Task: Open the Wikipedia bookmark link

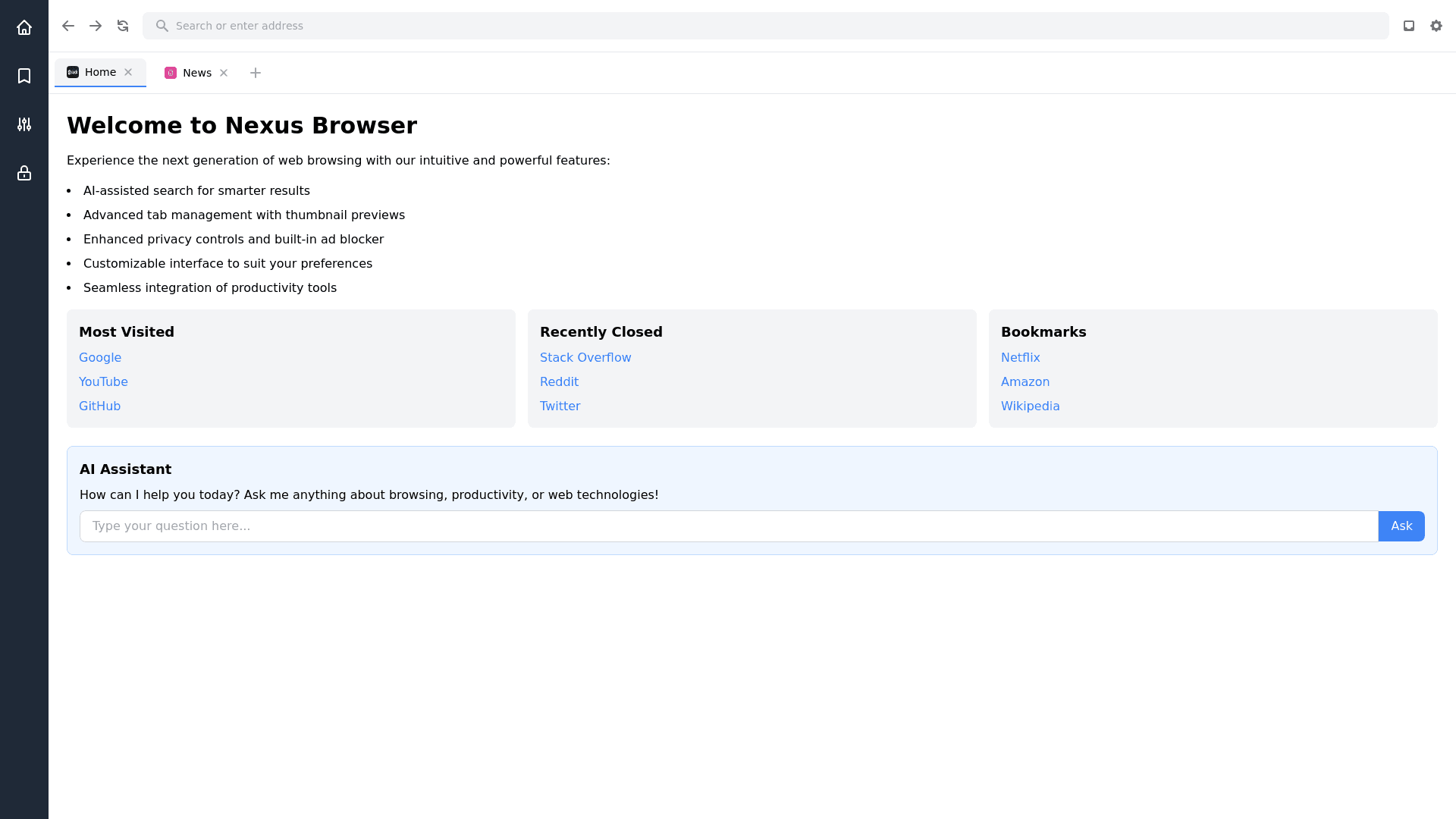Action: tap(1030, 406)
